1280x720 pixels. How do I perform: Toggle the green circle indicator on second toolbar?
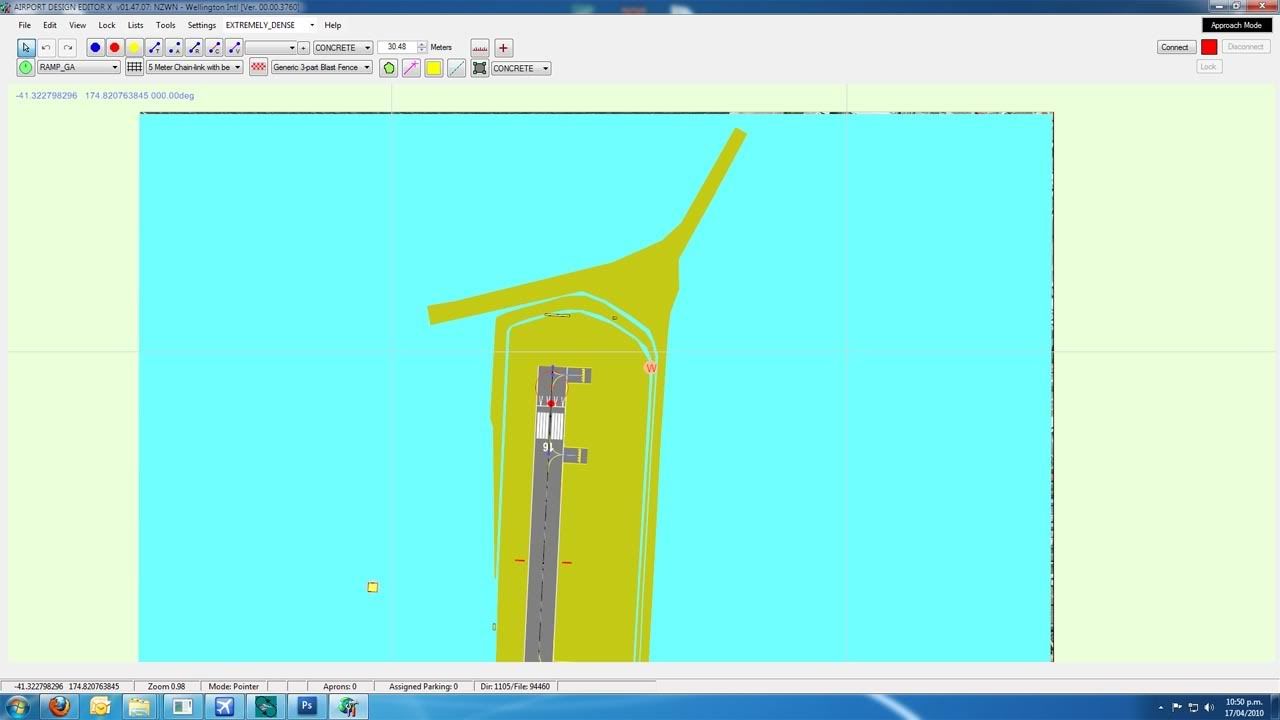[25, 67]
